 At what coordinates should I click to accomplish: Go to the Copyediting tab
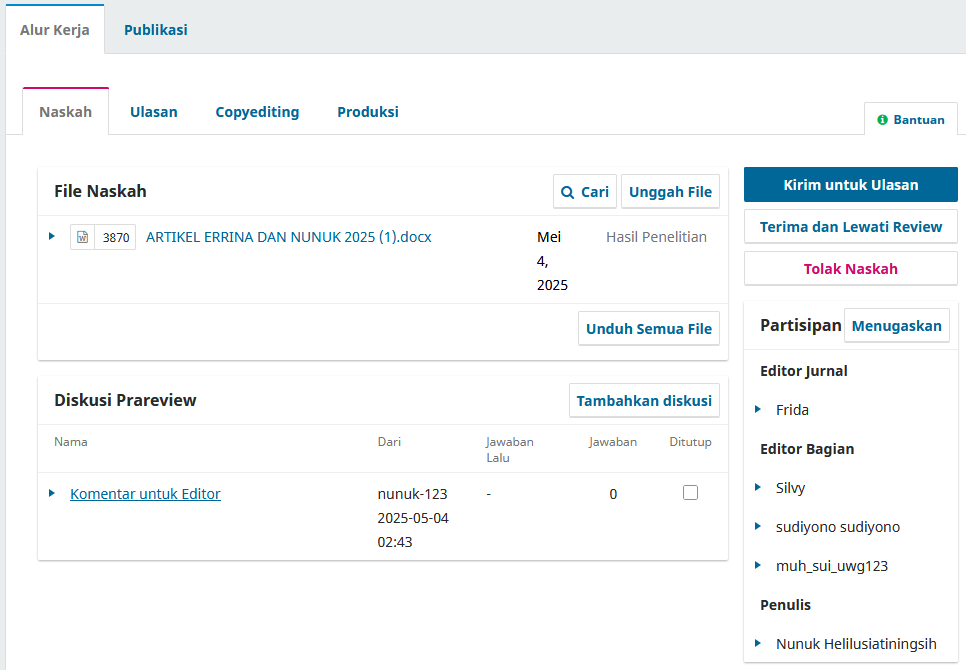[257, 111]
